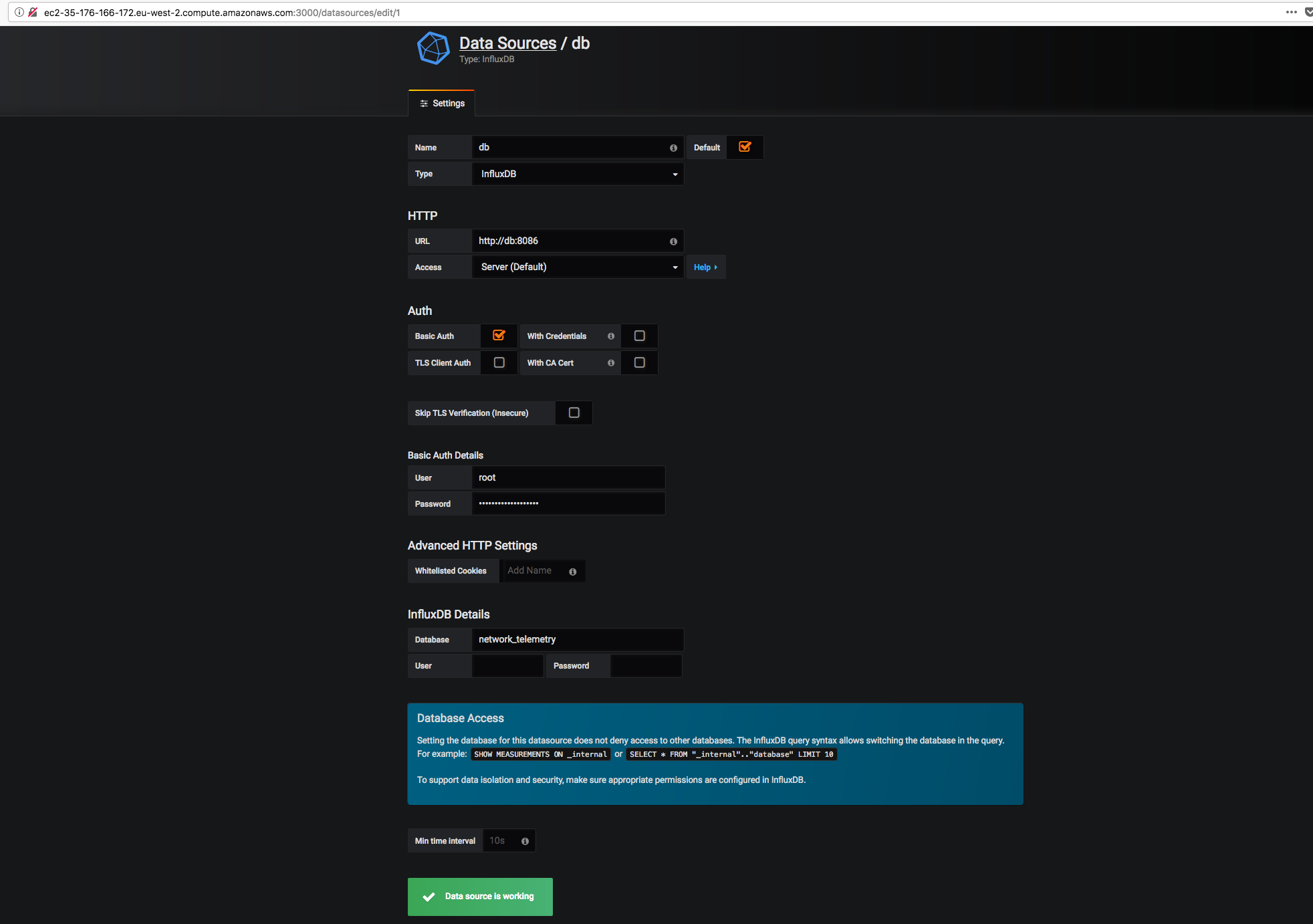Uncheck the Default data source checkbox
This screenshot has height=924, width=1313.
pos(745,147)
